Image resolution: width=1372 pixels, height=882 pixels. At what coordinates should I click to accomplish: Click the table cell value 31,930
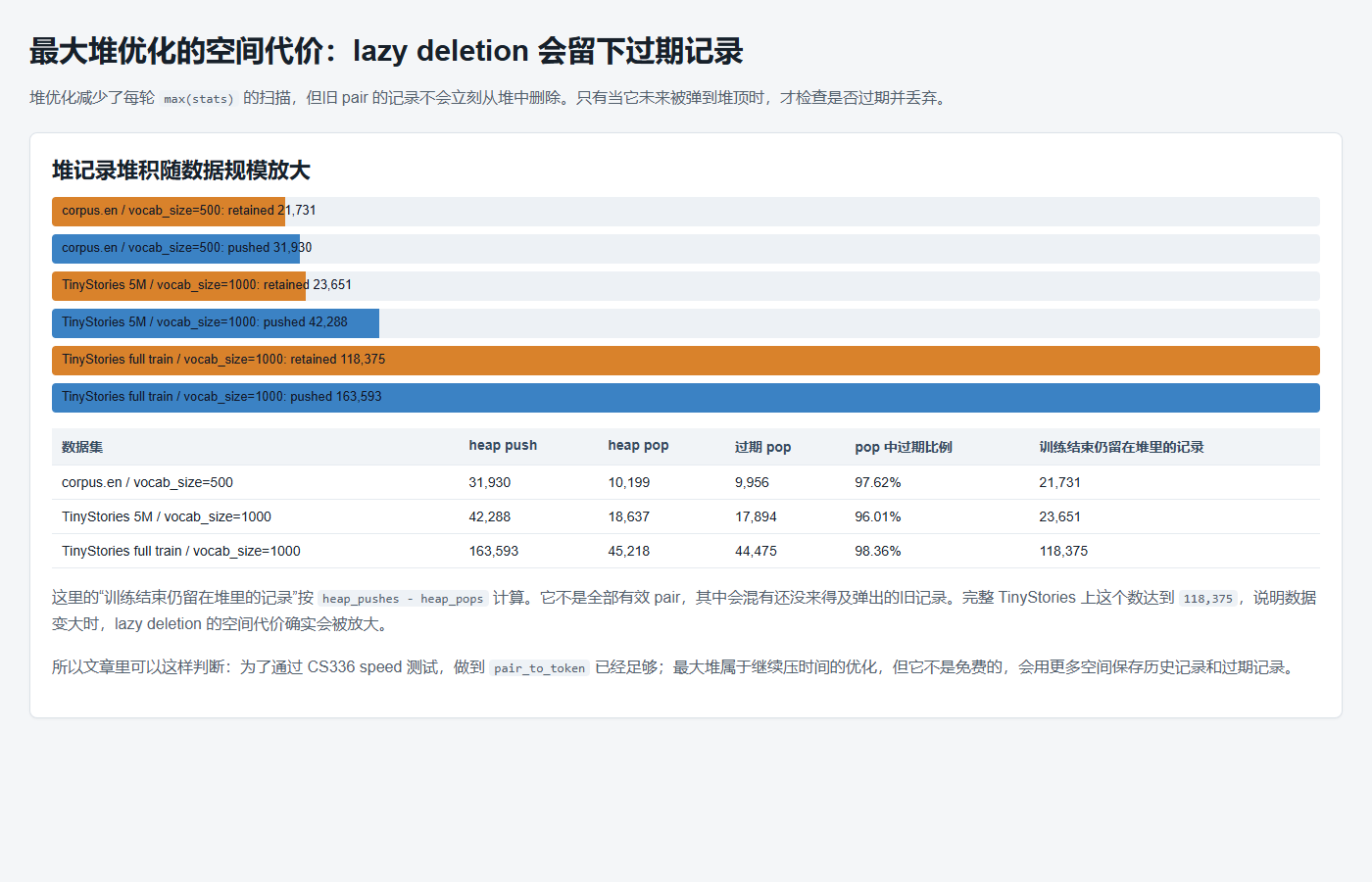click(489, 482)
